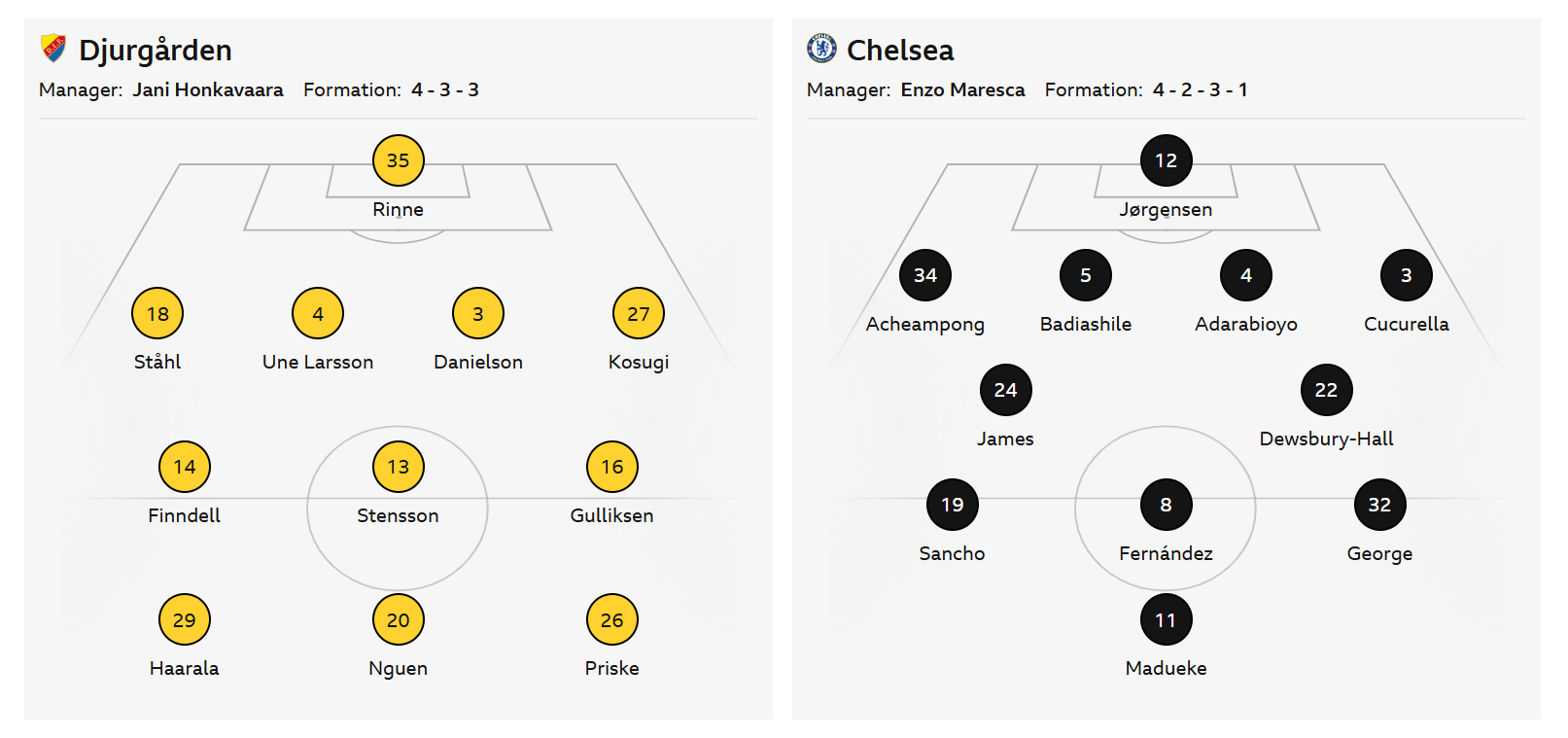The image size is (1568, 738).
Task: Click the Chelsea team name heading
Action: pos(900,50)
